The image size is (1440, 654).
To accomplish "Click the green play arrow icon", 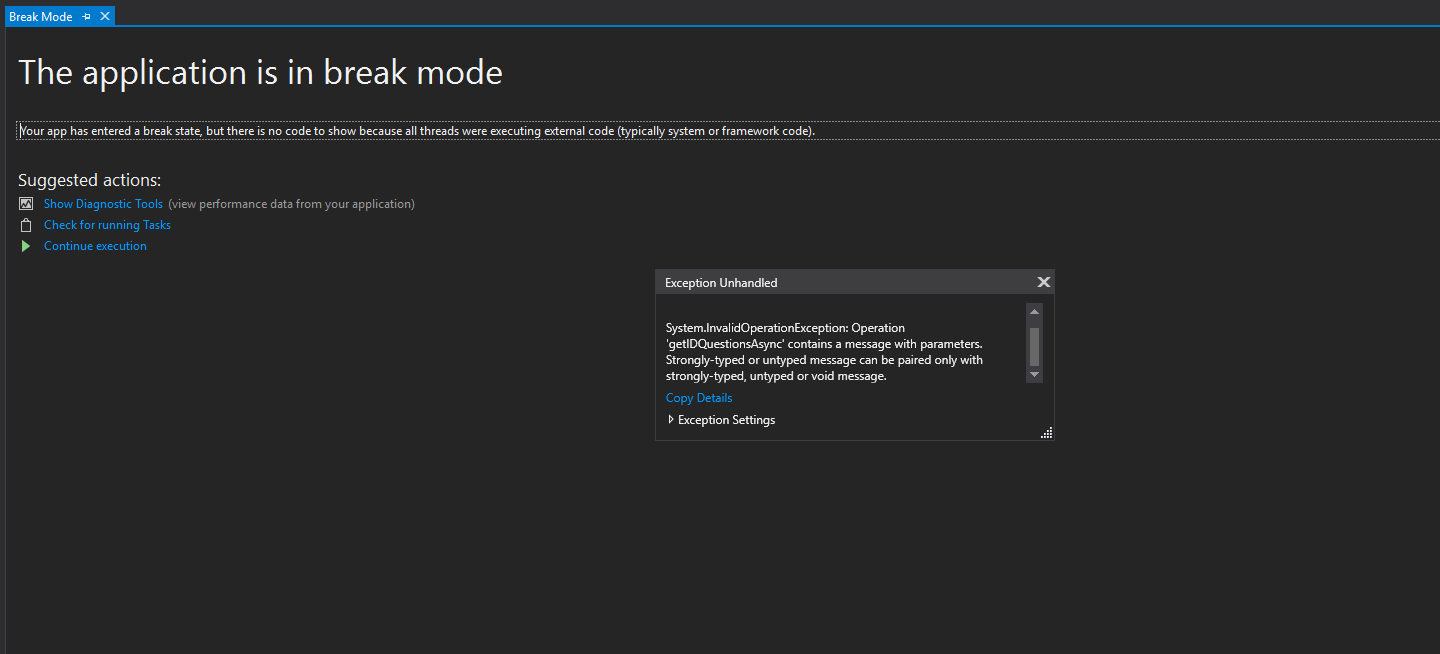I will [x=26, y=246].
